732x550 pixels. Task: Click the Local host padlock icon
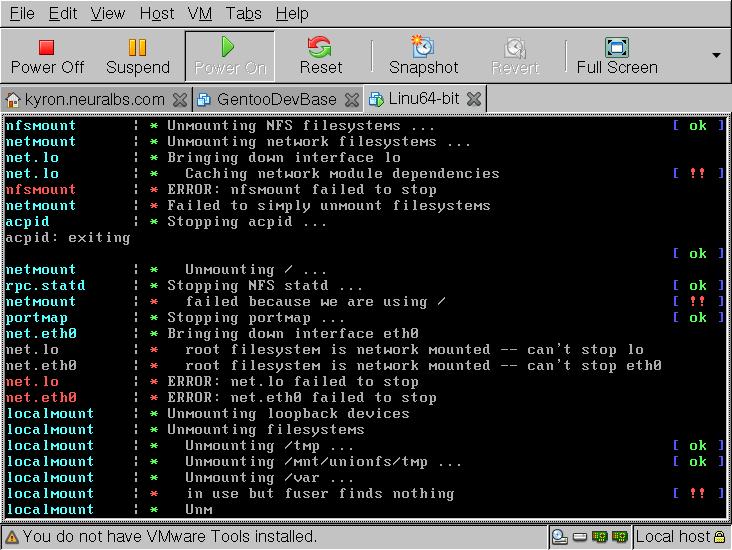[720, 537]
